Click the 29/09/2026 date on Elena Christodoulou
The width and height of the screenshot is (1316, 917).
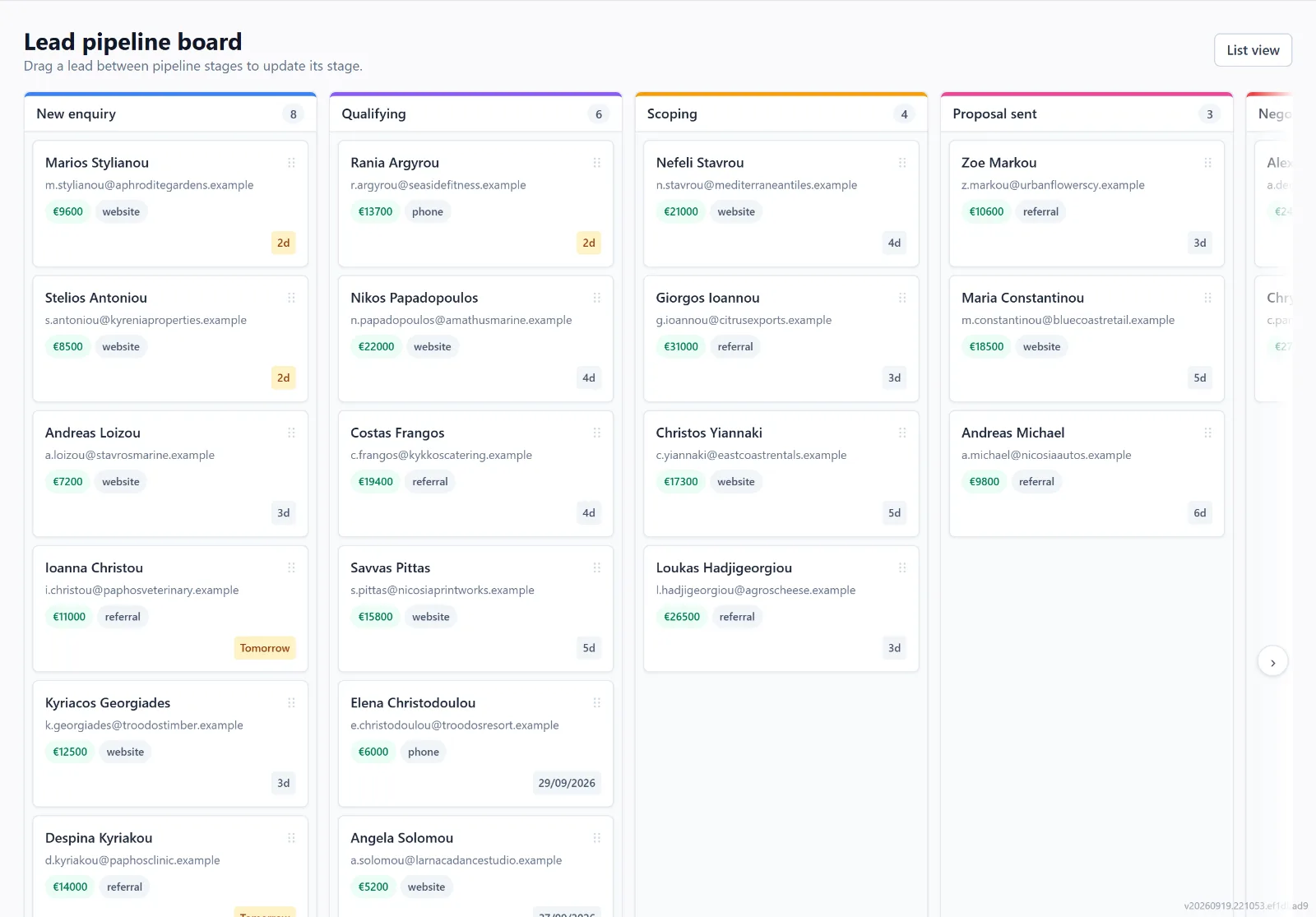pos(567,783)
